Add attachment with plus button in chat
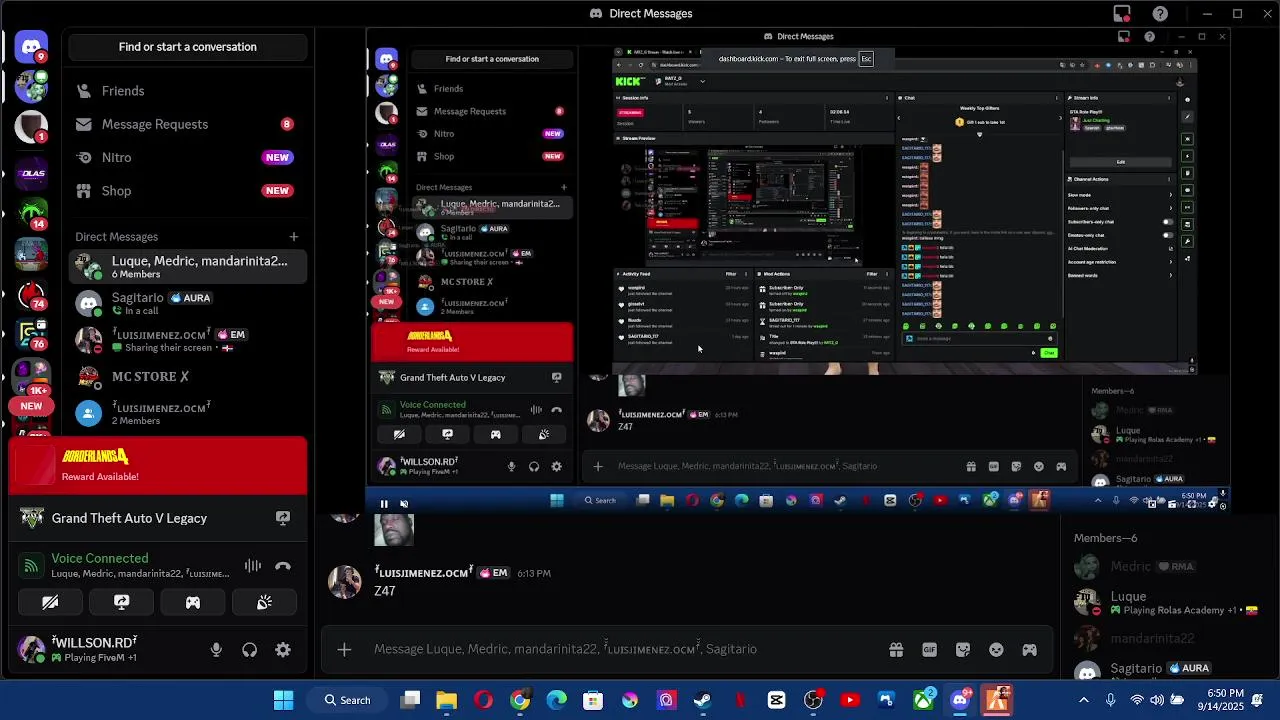 [x=344, y=649]
